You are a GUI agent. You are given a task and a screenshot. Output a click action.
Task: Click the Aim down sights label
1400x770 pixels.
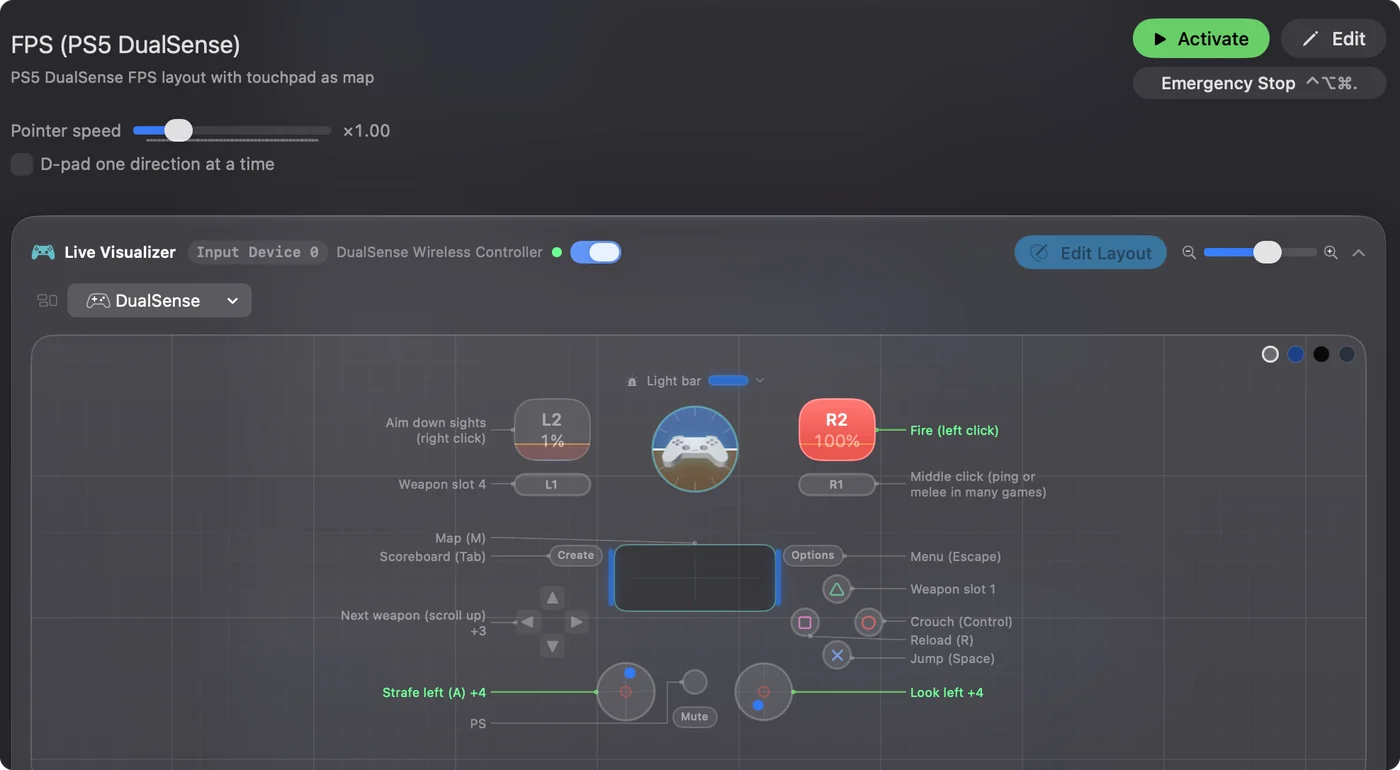pos(436,430)
